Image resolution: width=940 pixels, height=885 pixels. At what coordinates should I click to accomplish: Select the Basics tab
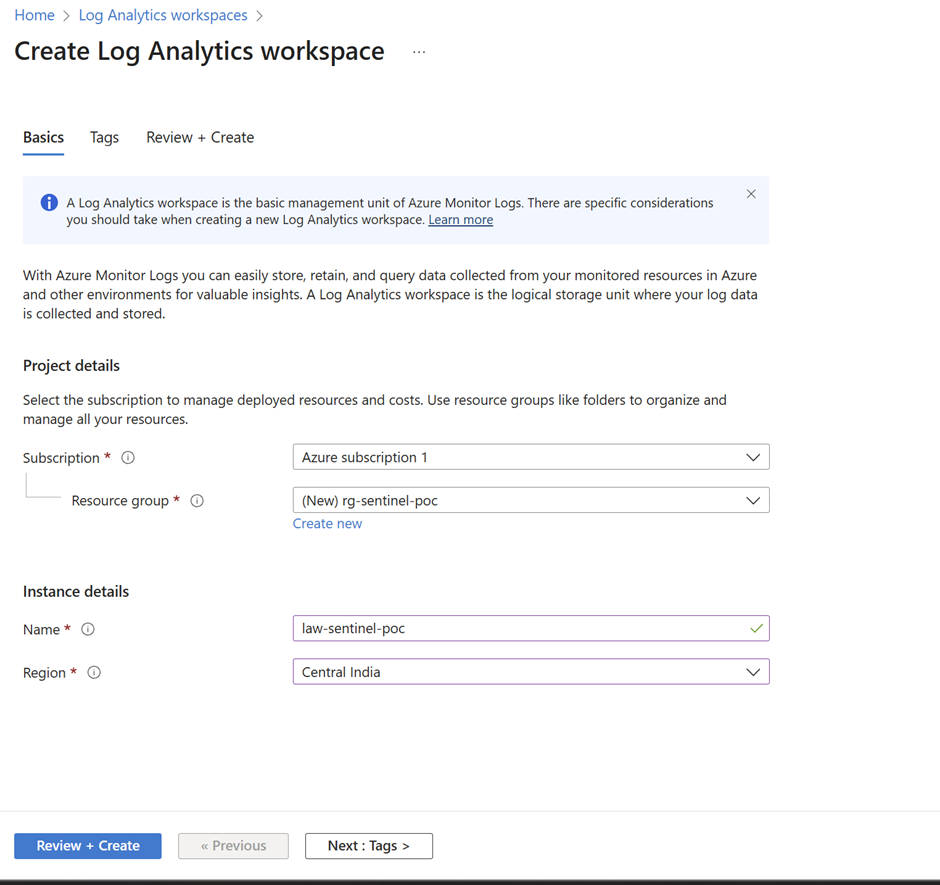point(43,138)
